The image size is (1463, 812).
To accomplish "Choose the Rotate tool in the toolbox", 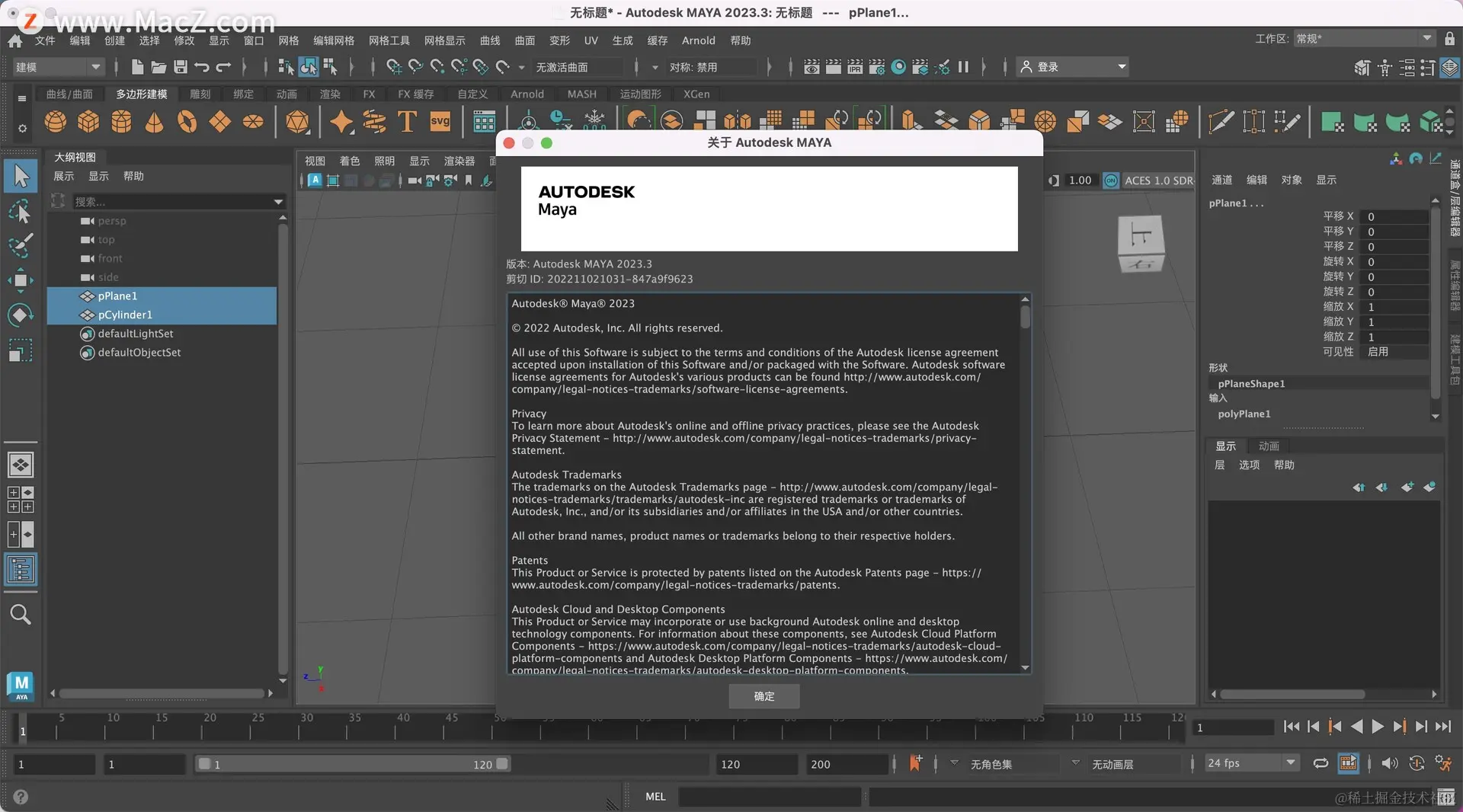I will [x=21, y=315].
